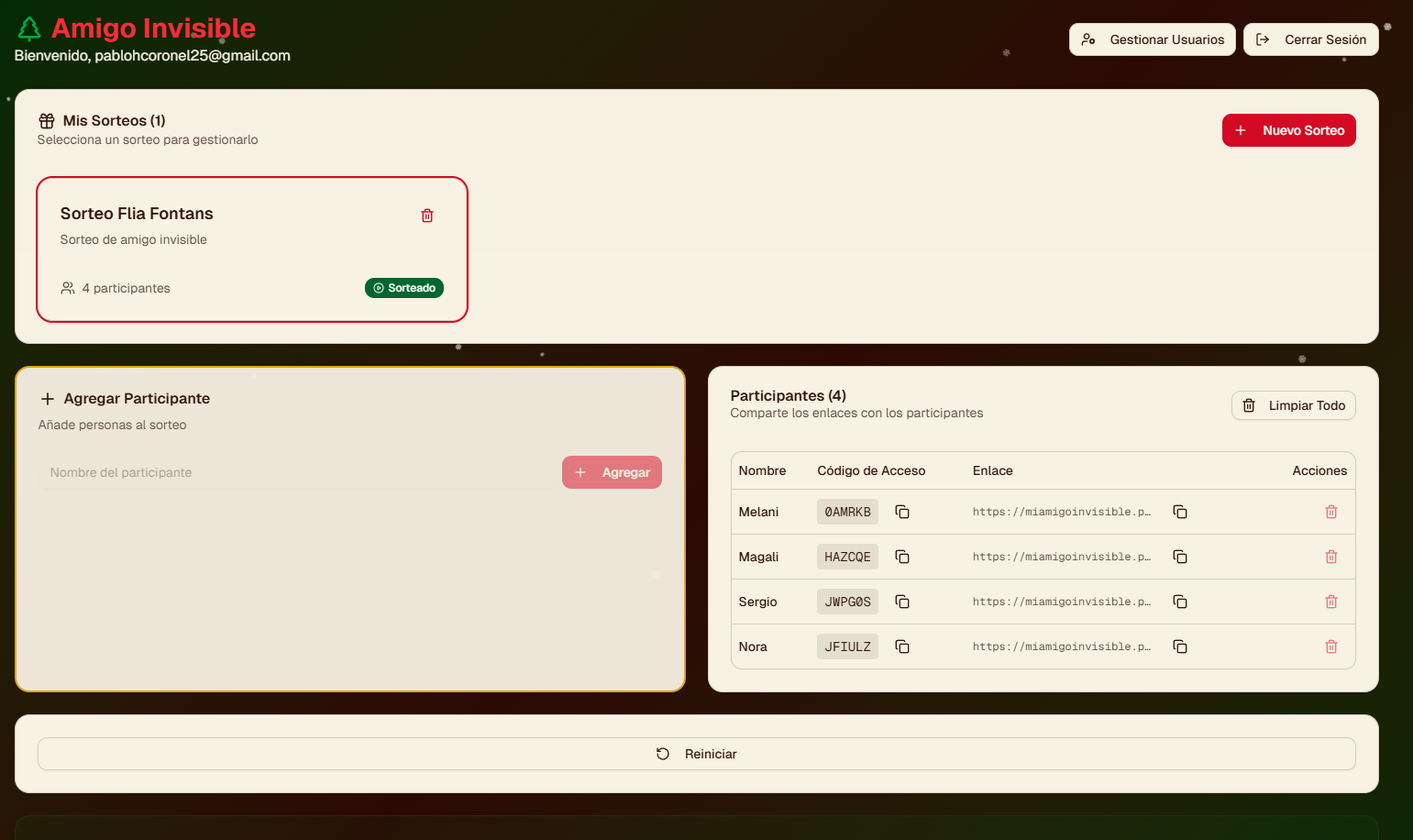Image resolution: width=1413 pixels, height=840 pixels.
Task: Click the Reiniciar button
Action: tap(696, 754)
